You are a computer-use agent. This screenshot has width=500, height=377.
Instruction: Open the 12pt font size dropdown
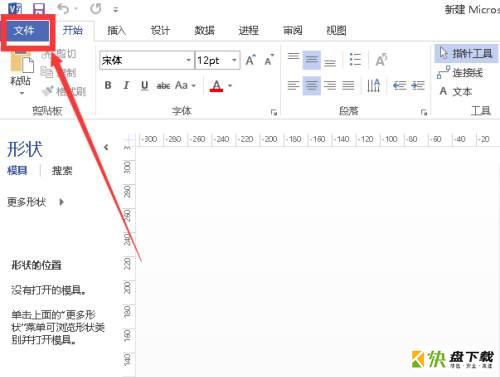click(x=234, y=60)
